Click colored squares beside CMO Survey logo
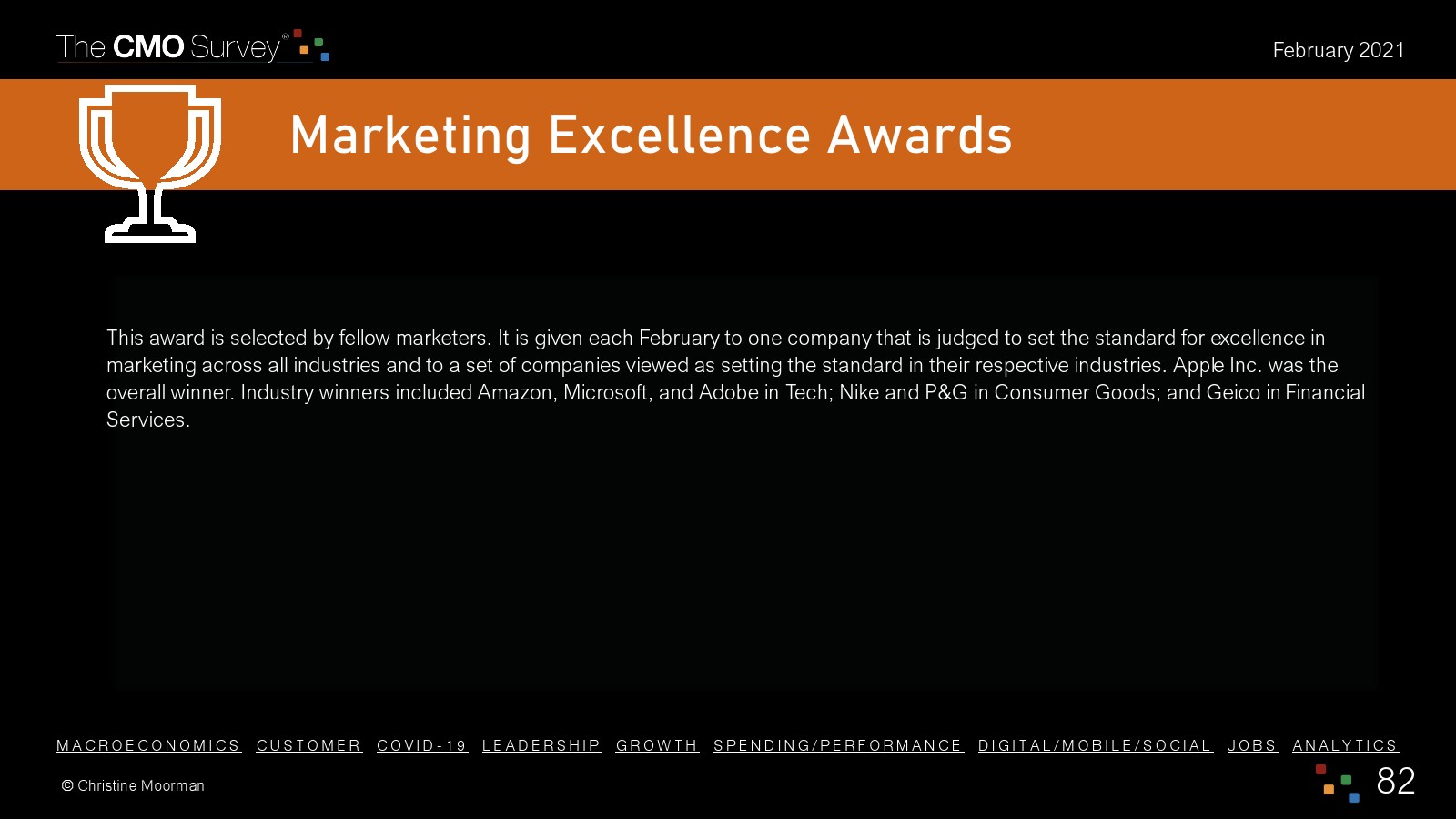The image size is (1456, 819). tap(312, 45)
